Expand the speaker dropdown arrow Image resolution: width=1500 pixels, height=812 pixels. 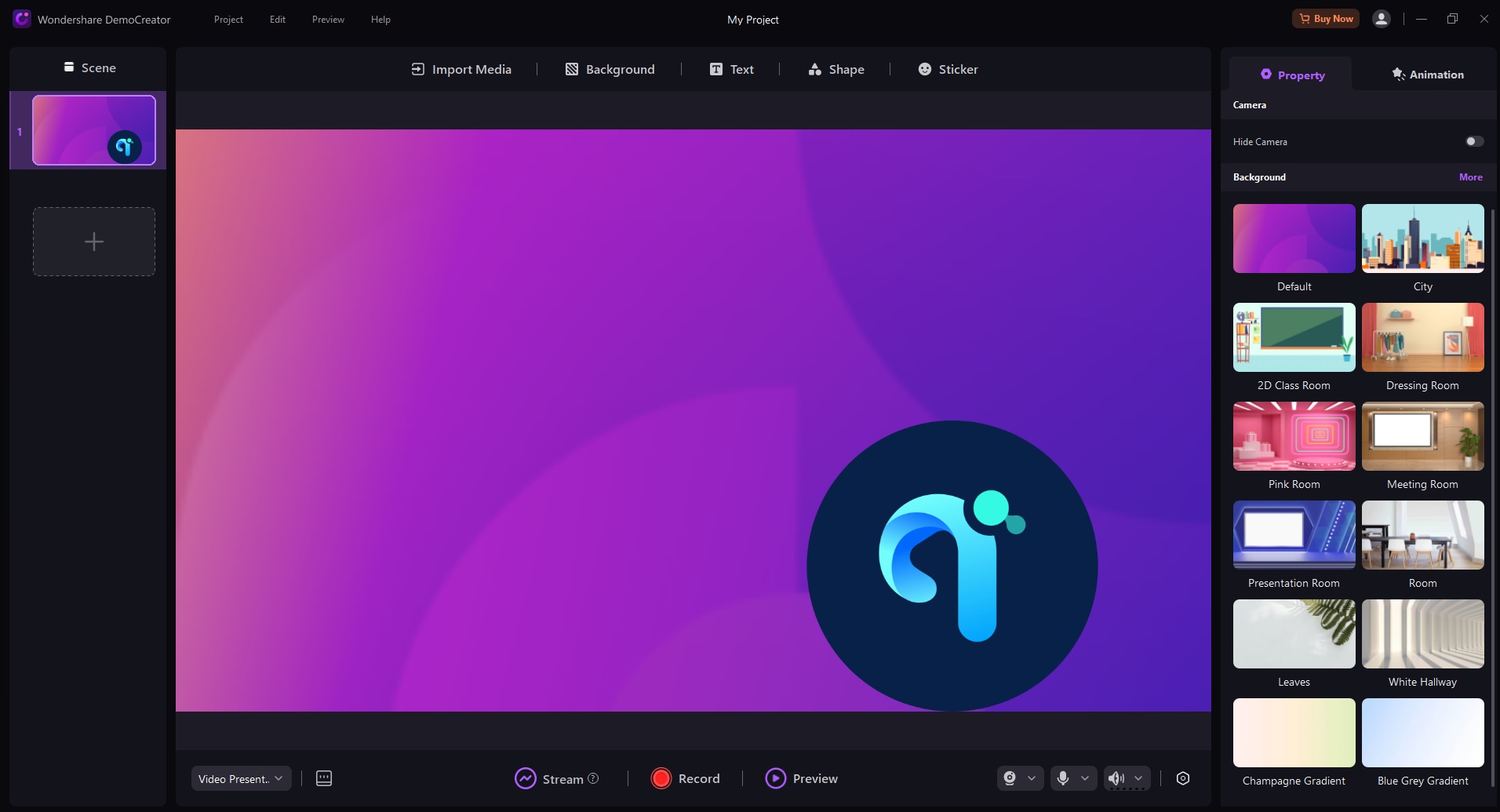click(x=1138, y=778)
